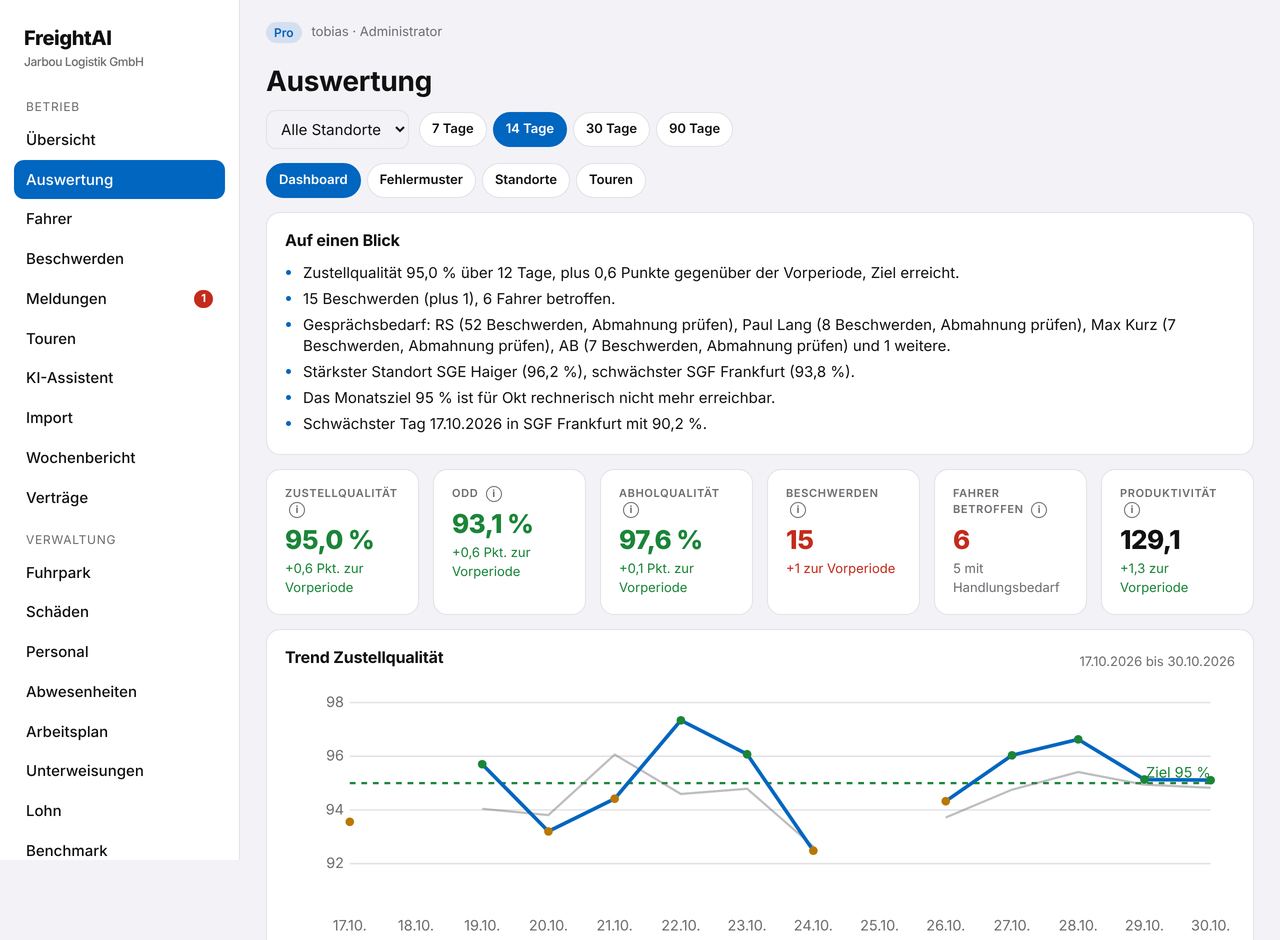
Task: Open the Wochenbericht section
Action: coord(119,458)
